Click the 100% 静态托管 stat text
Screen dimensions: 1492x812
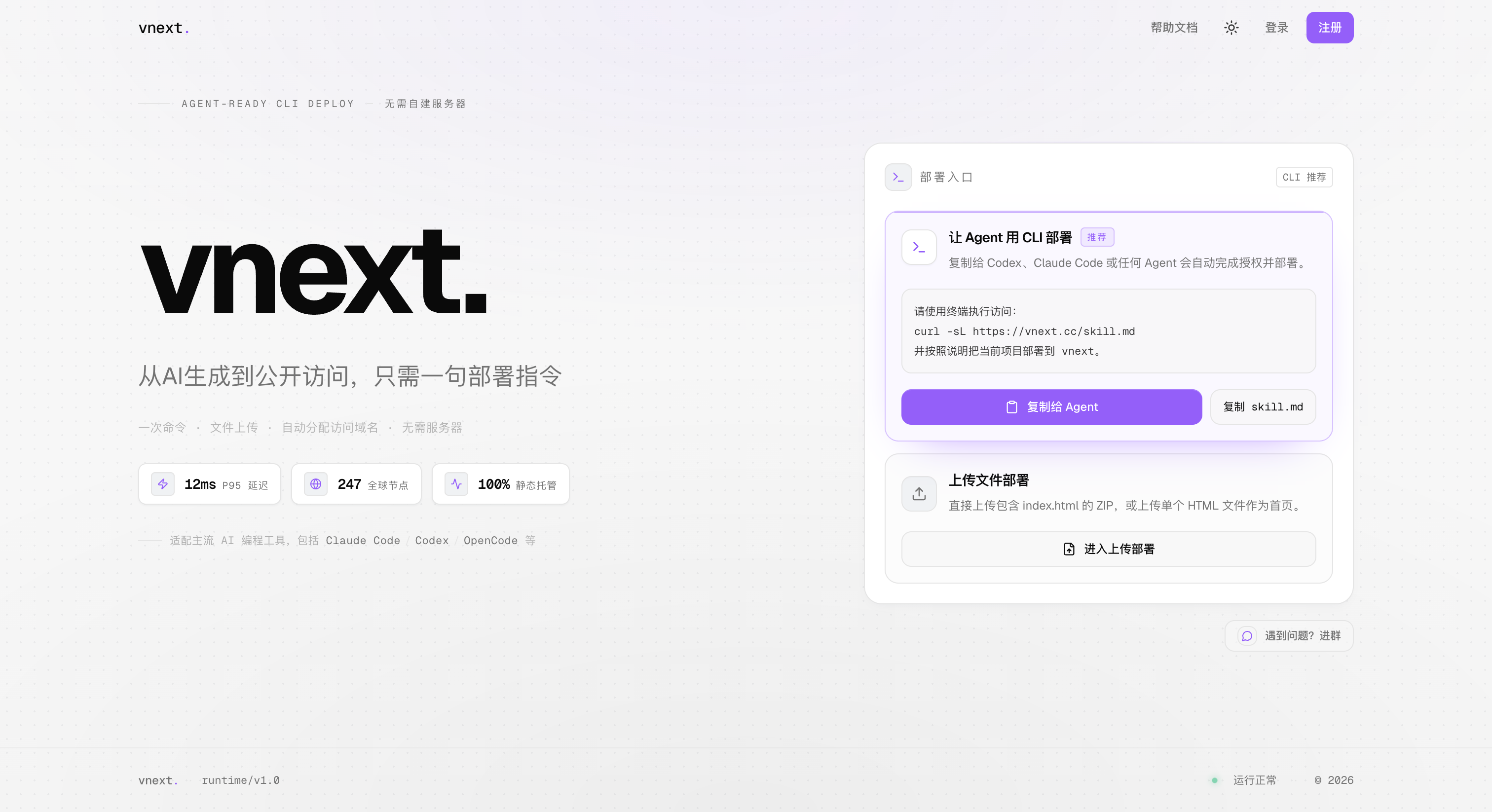pos(517,485)
